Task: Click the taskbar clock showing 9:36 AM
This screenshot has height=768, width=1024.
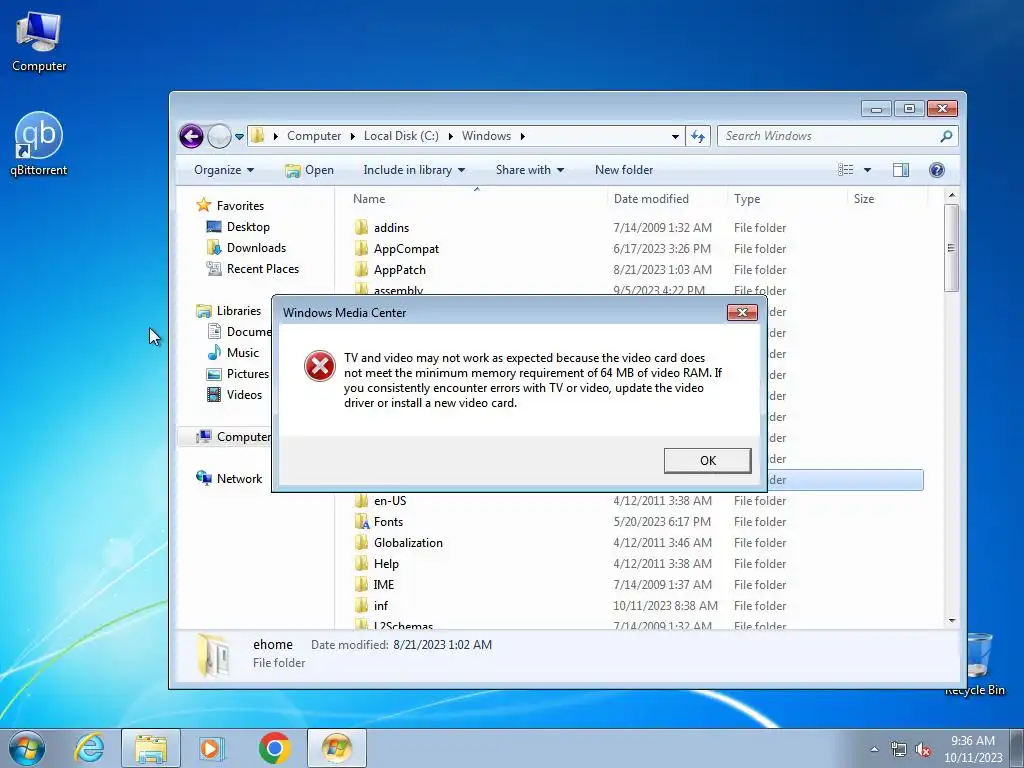Action: pyautogui.click(x=973, y=748)
